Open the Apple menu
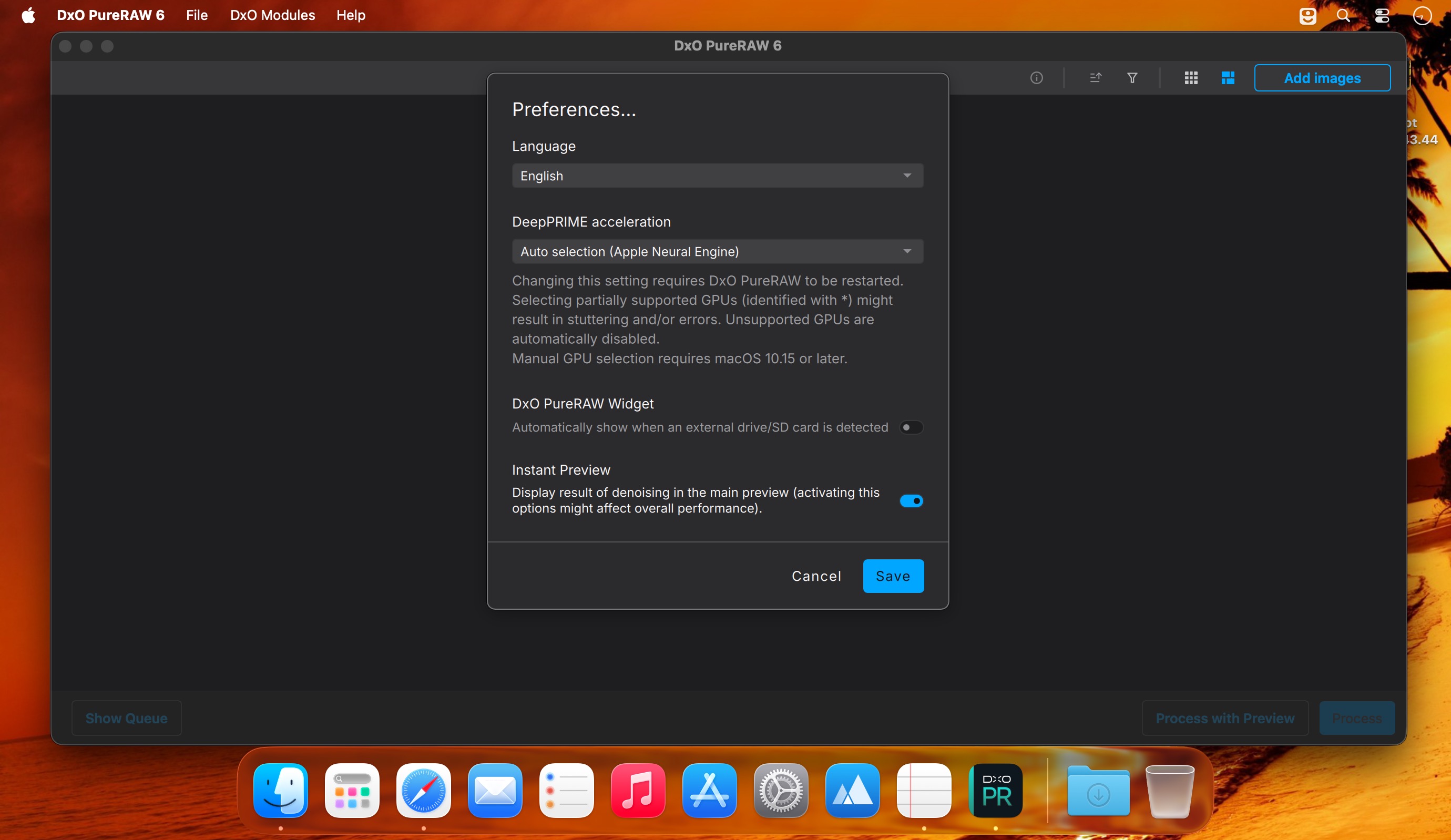The width and height of the screenshot is (1451, 840). pyautogui.click(x=28, y=15)
